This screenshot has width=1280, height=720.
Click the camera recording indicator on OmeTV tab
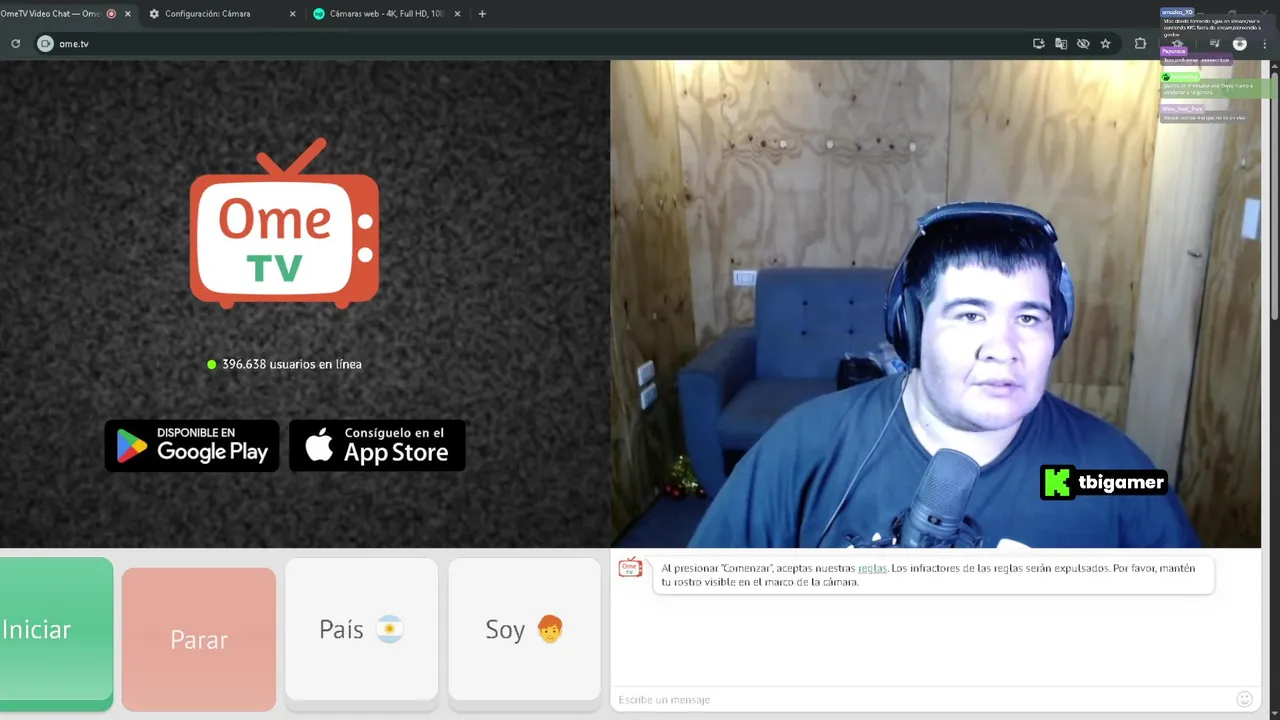[111, 14]
